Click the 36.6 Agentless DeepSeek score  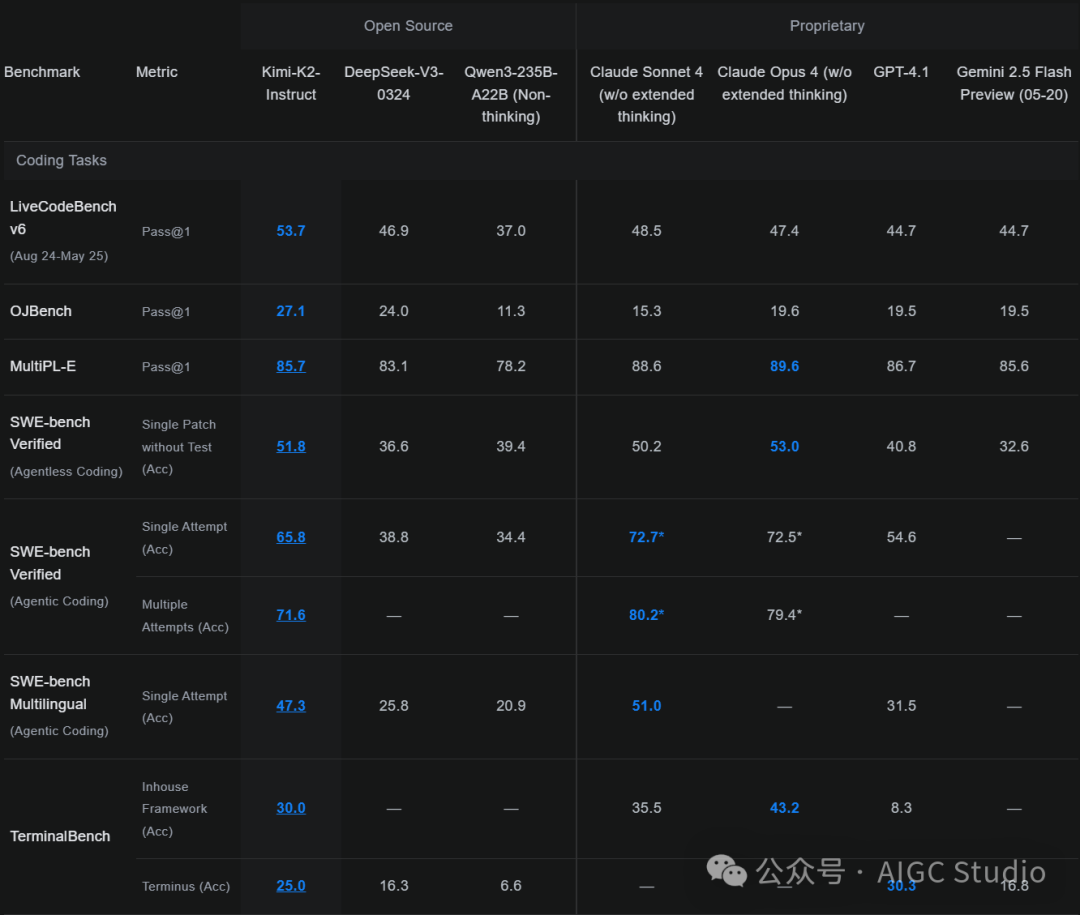coord(393,446)
